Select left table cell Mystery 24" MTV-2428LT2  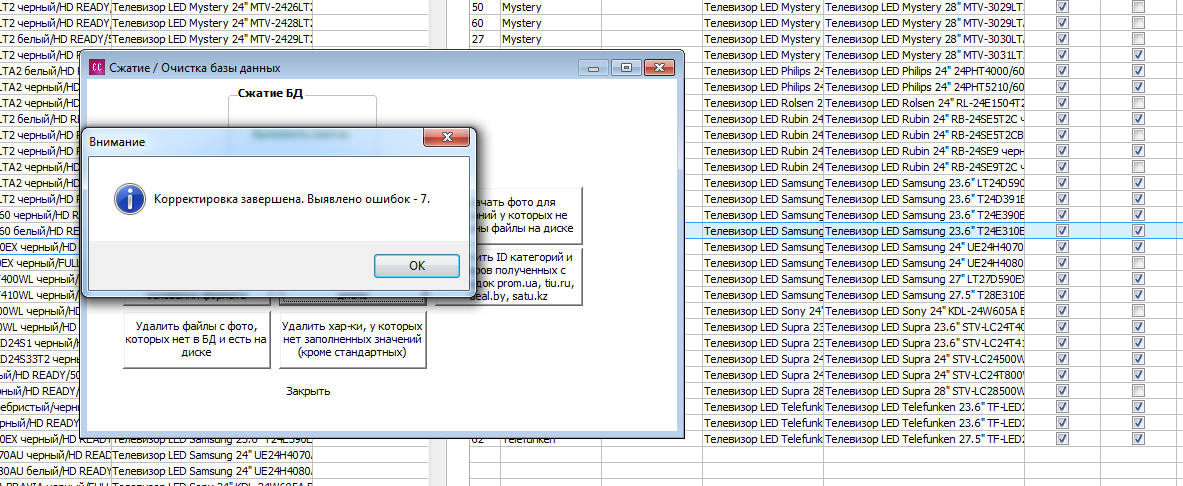click(x=212, y=23)
